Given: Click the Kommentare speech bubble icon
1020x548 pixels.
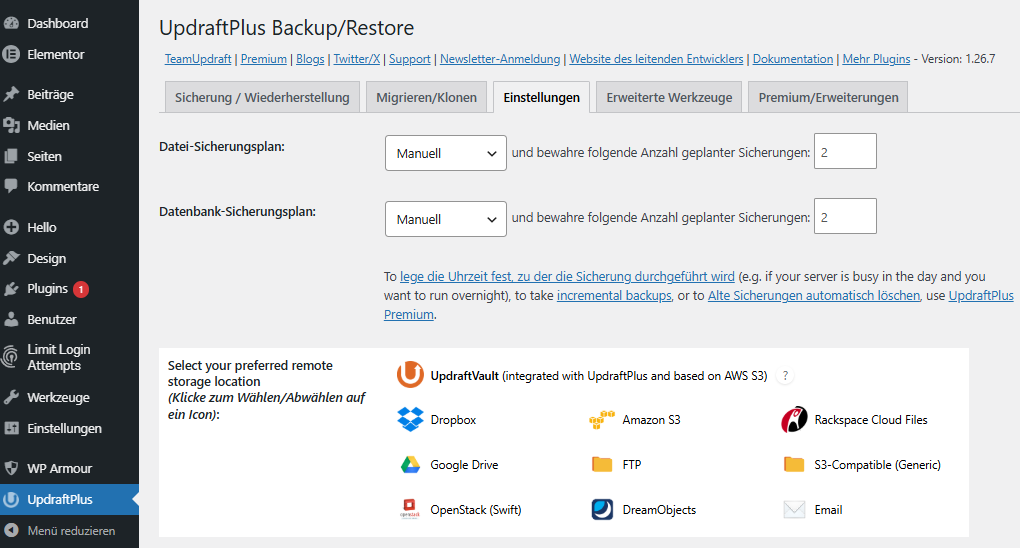Looking at the screenshot, I should coord(11,186).
